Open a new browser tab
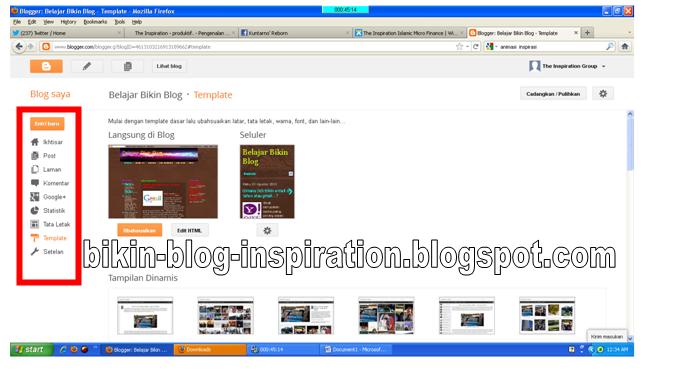 (x=587, y=33)
